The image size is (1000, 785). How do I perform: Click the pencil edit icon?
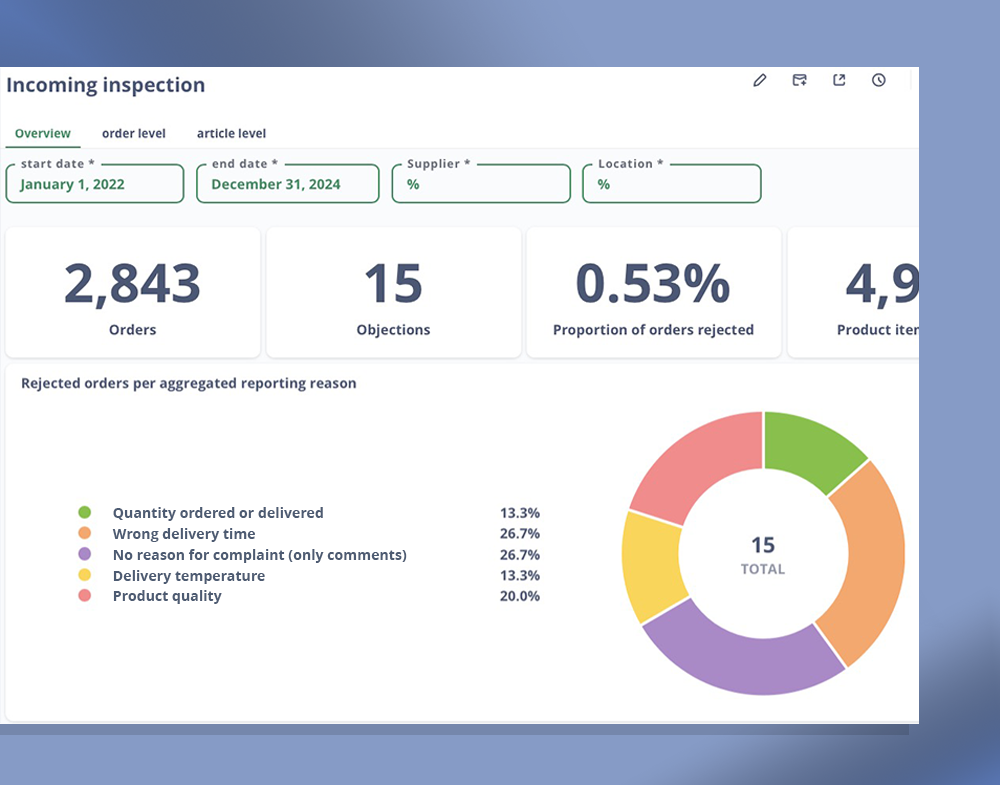[759, 80]
